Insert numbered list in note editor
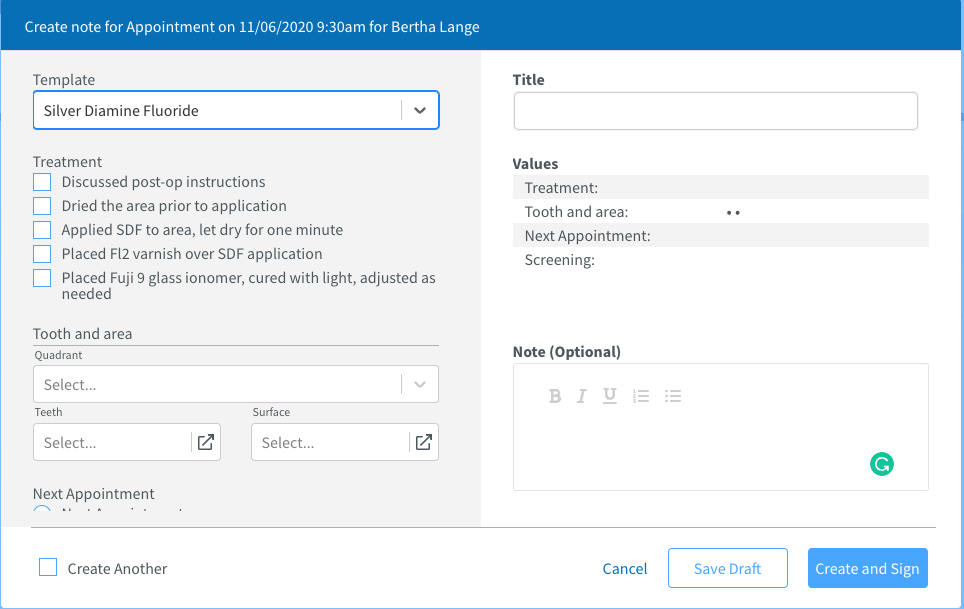The height and width of the screenshot is (609, 964). [641, 396]
